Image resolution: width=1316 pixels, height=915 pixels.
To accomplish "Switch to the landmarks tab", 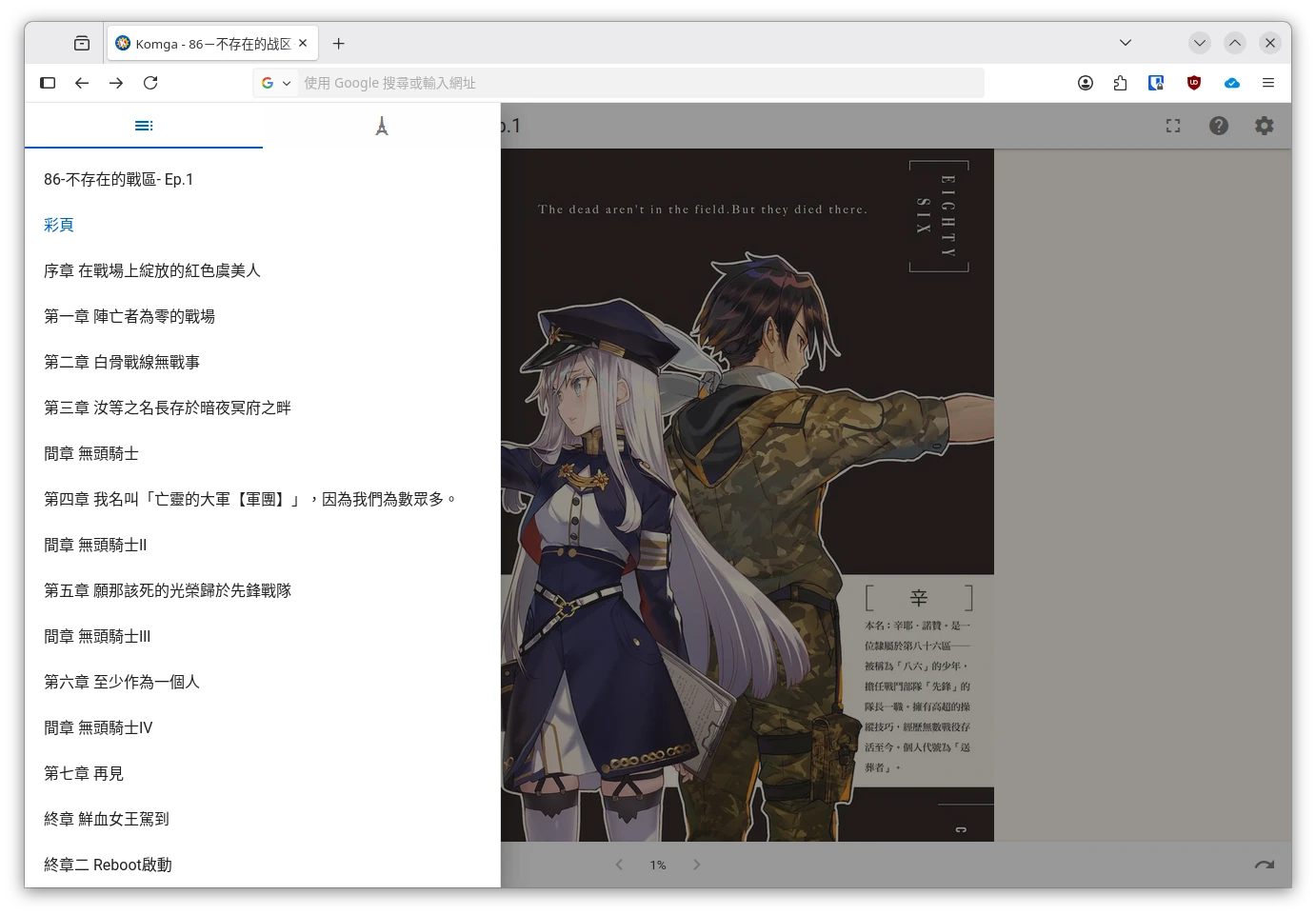I will click(381, 126).
